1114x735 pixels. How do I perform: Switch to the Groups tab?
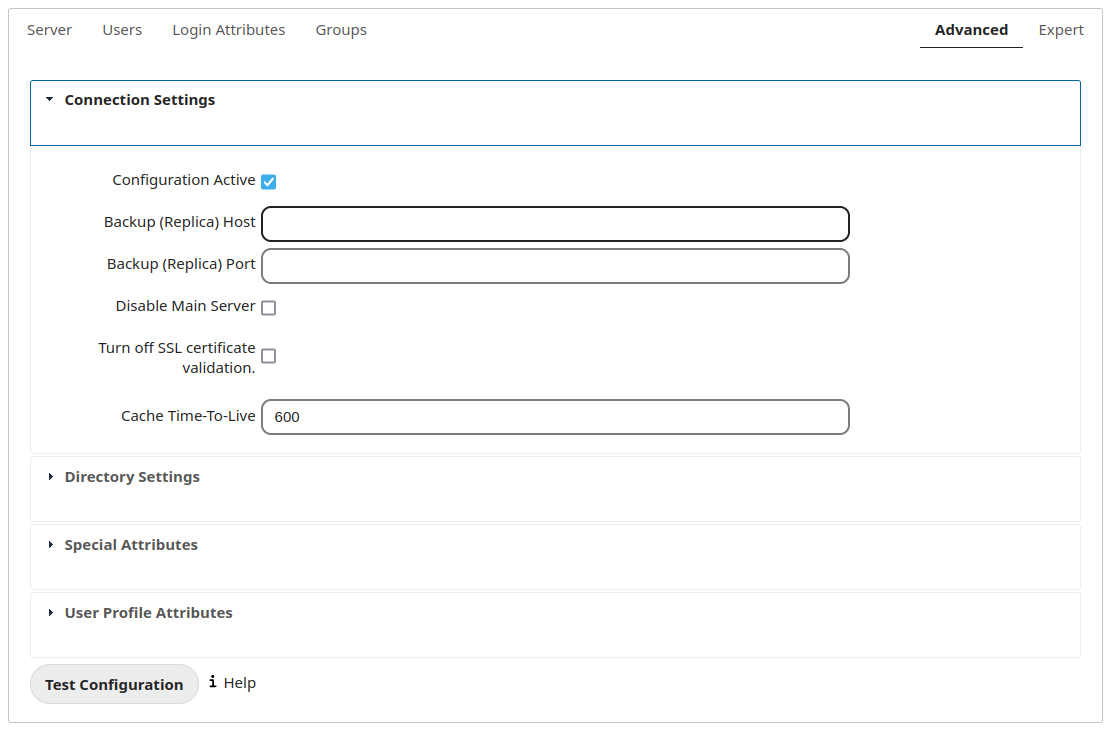pos(340,30)
